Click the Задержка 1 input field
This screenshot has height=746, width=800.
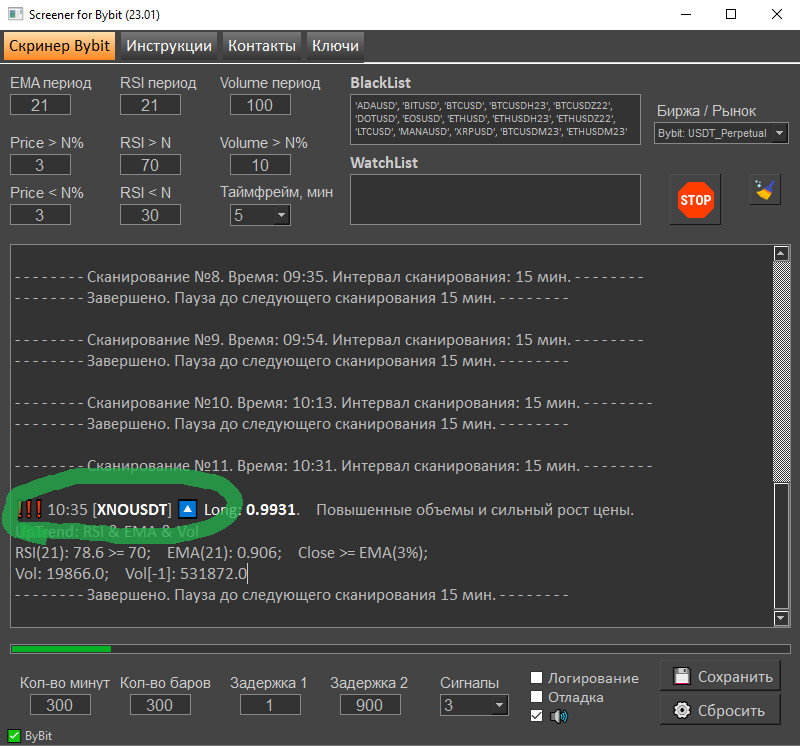[270, 705]
